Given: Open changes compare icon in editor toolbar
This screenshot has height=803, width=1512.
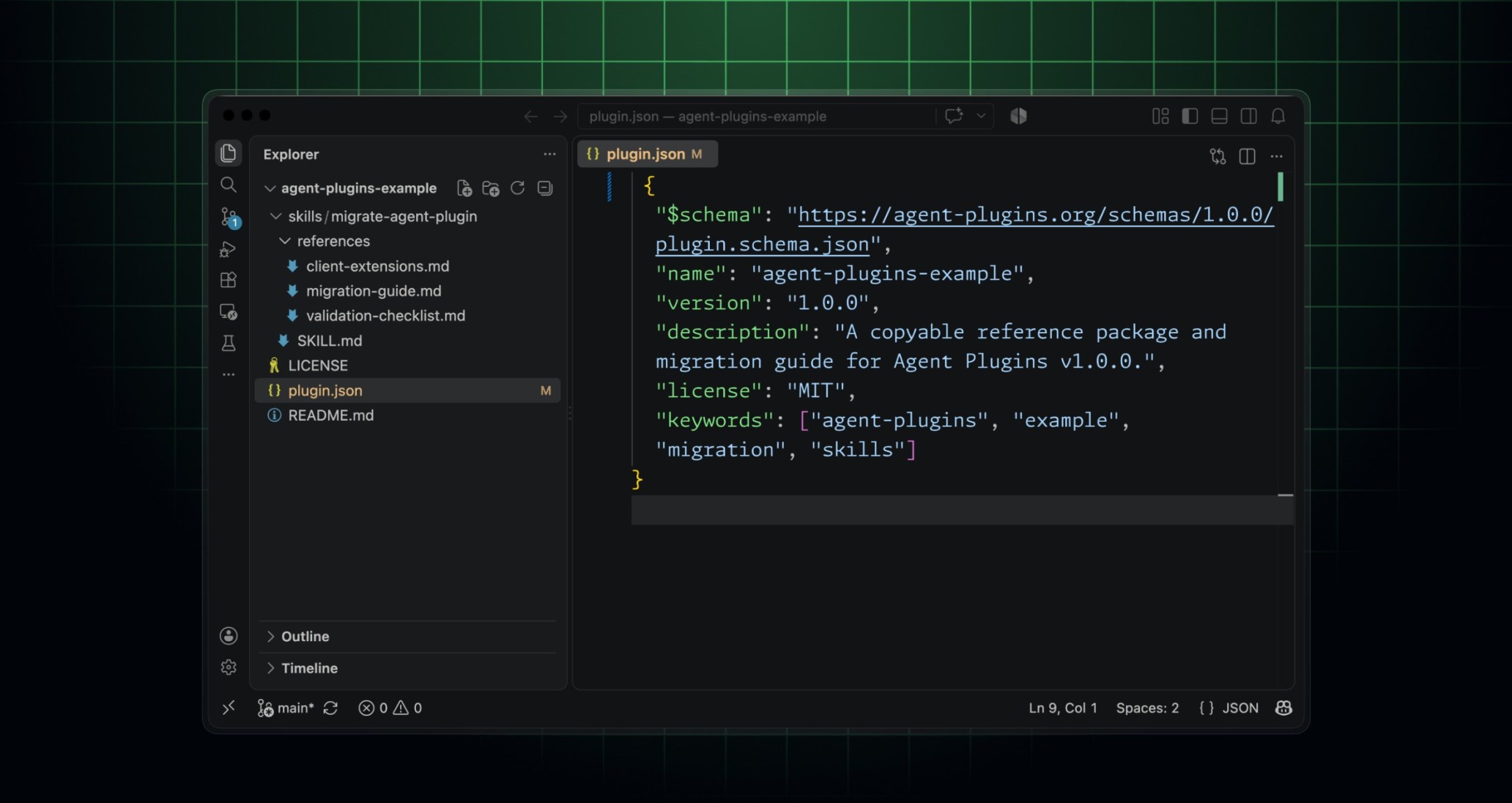Looking at the screenshot, I should 1218,156.
